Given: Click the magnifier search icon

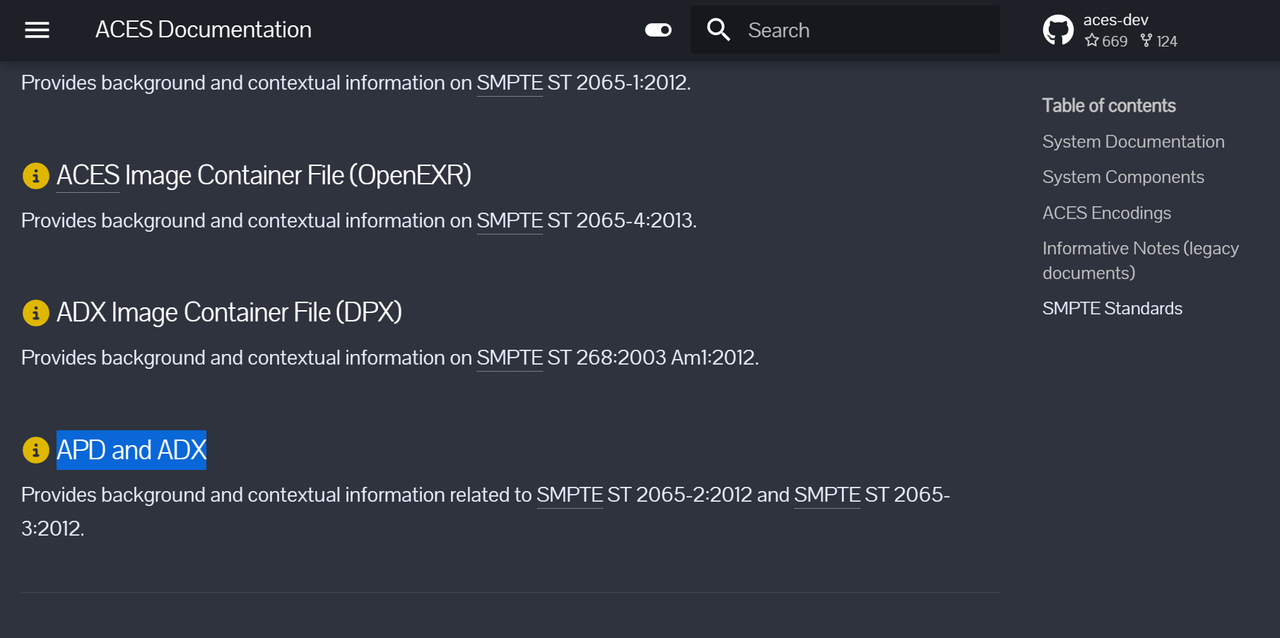Looking at the screenshot, I should point(719,30).
